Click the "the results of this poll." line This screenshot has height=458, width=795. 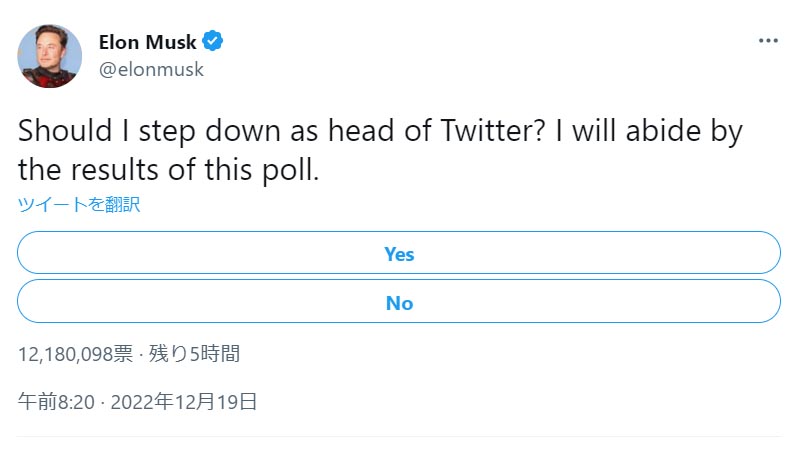pyautogui.click(x=168, y=169)
